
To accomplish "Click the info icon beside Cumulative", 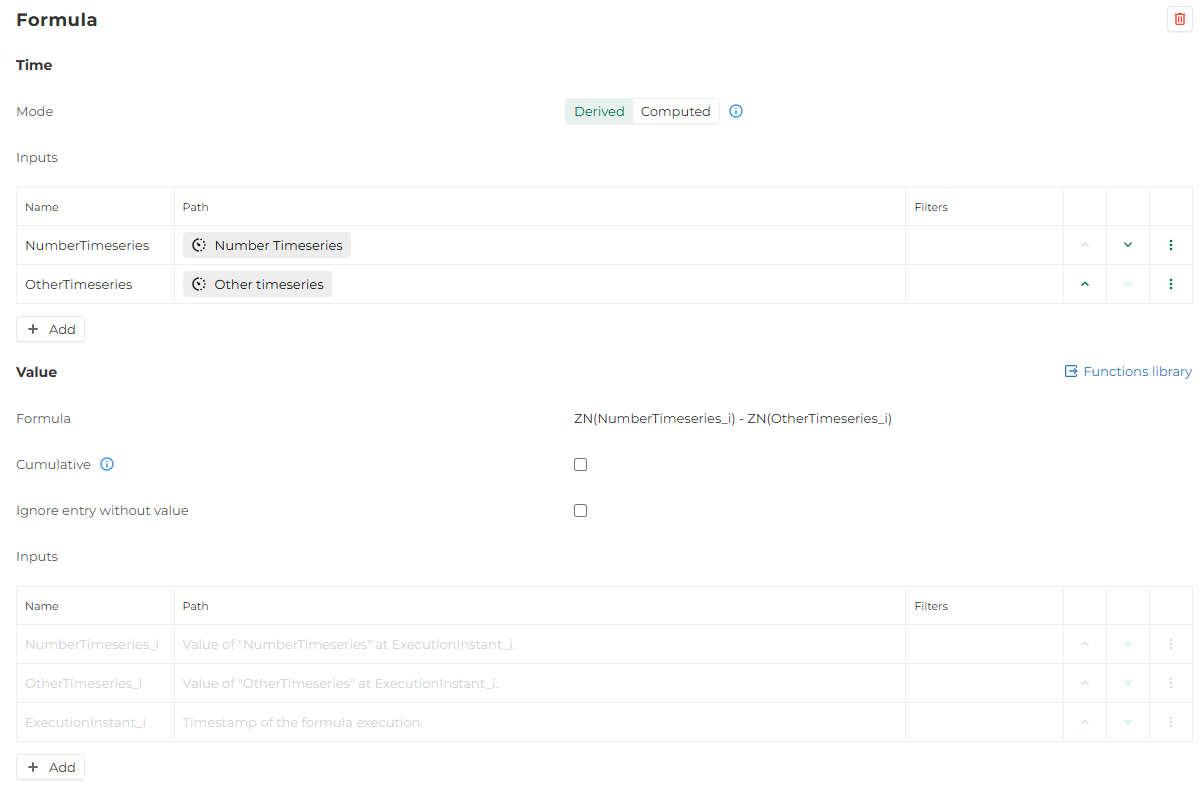I will coord(107,464).
